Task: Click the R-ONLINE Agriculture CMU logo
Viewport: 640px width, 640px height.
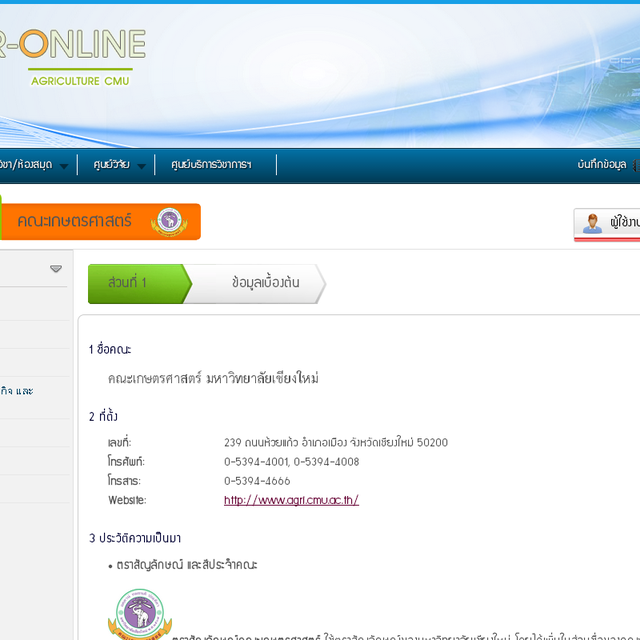Action: click(x=73, y=57)
